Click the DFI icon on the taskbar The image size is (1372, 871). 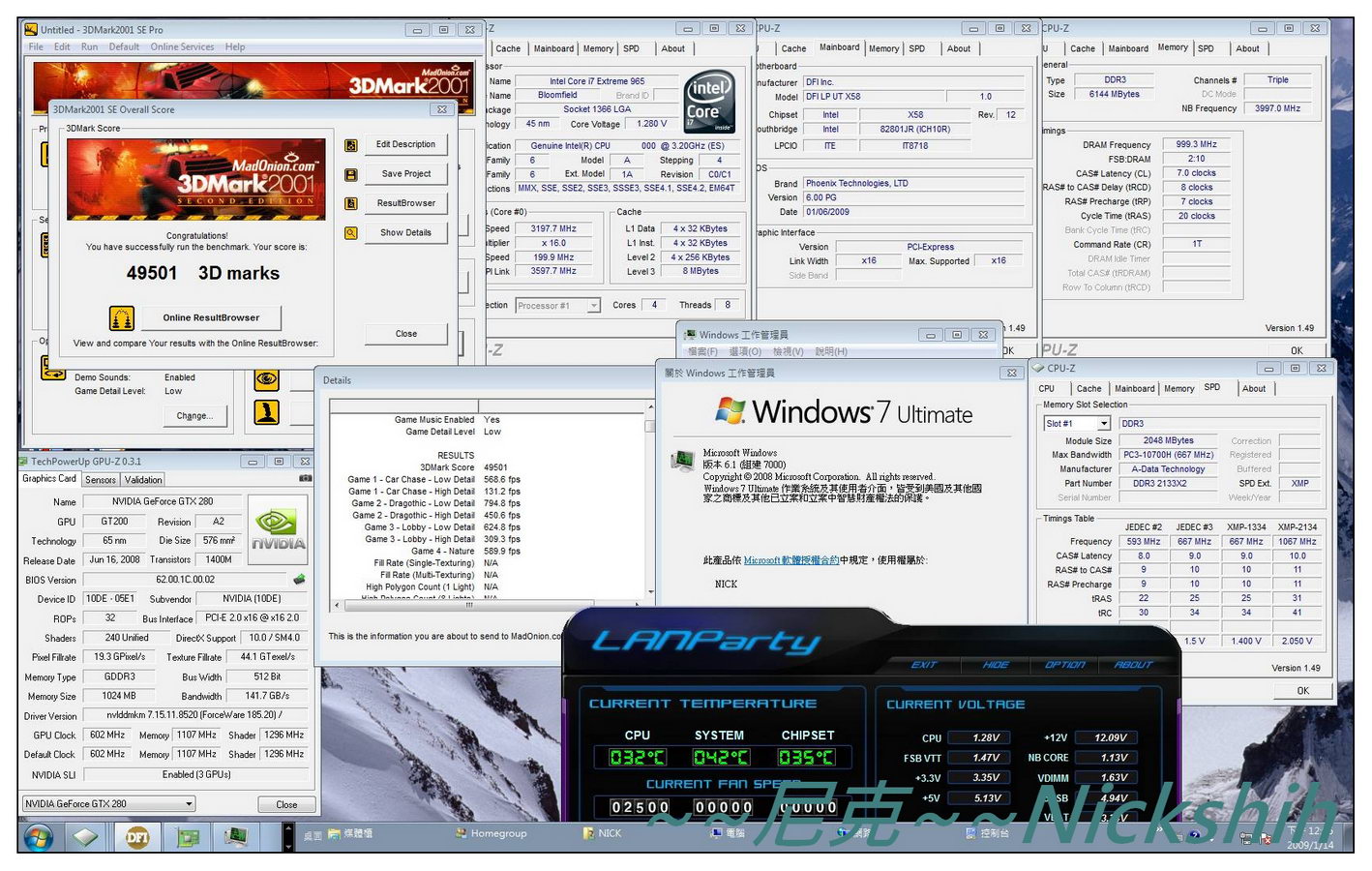coord(137,837)
